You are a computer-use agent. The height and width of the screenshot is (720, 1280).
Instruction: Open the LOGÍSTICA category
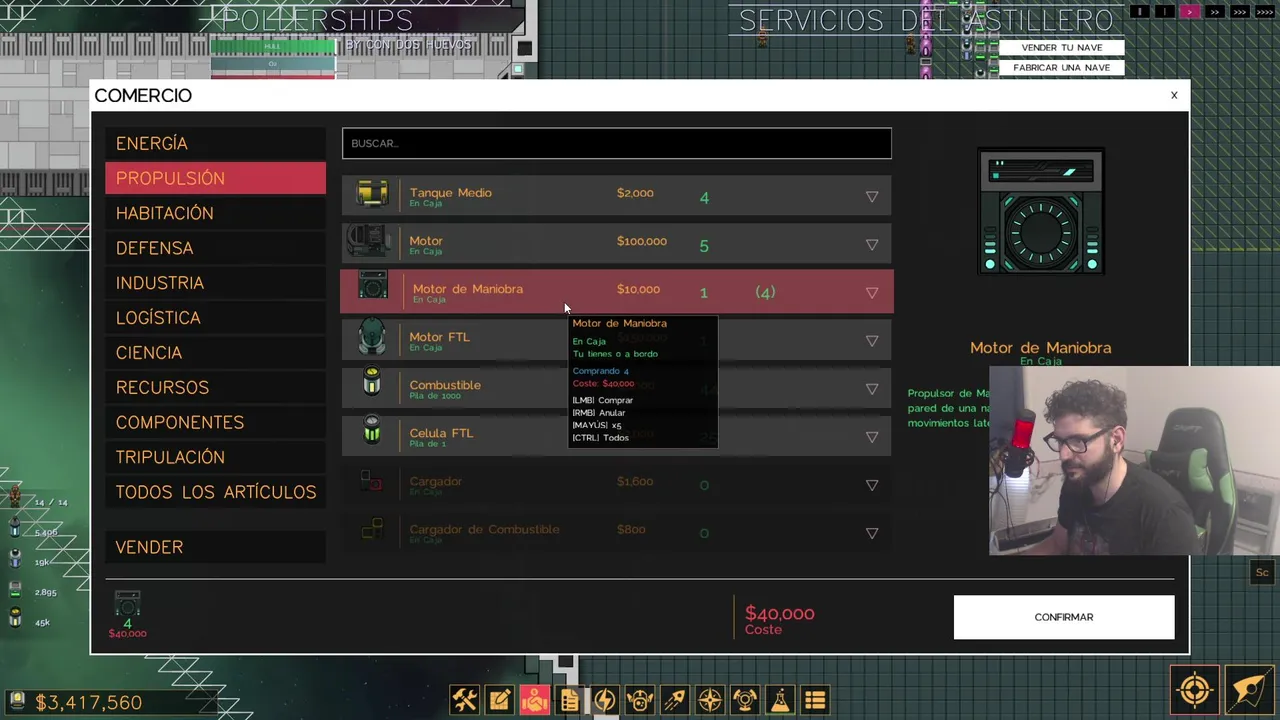(215, 318)
